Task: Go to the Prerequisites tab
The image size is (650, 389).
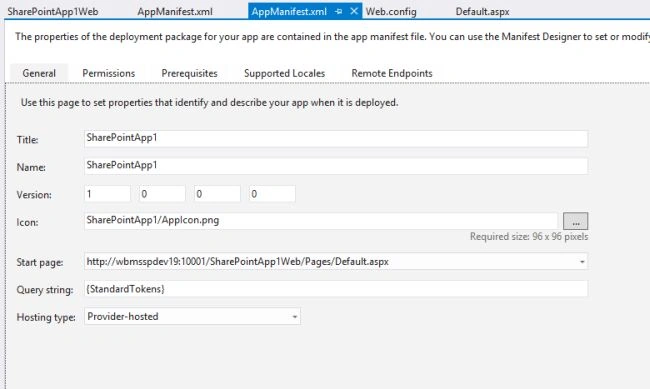Action: (x=189, y=73)
